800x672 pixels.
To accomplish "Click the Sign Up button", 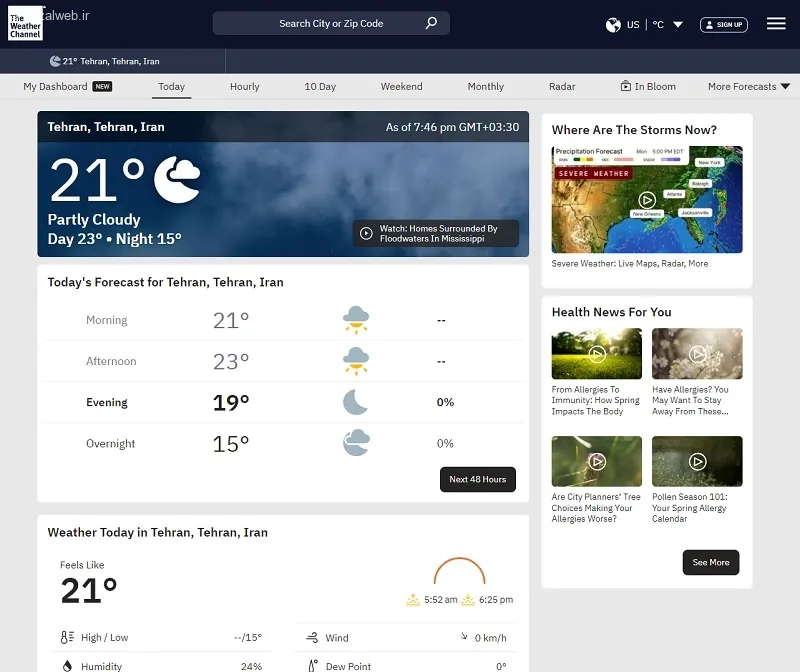I will point(724,24).
